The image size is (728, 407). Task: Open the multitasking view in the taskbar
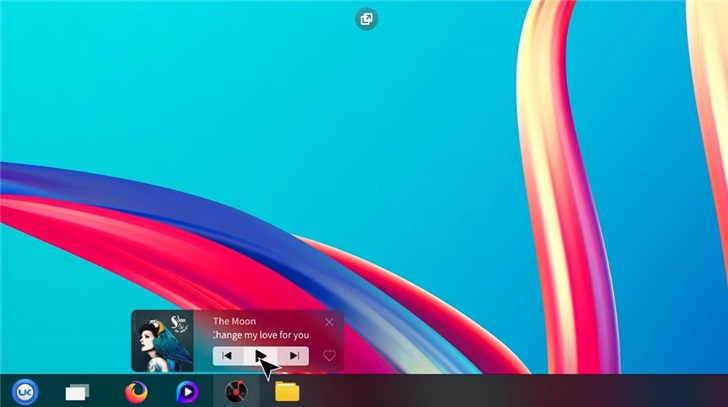tap(77, 392)
